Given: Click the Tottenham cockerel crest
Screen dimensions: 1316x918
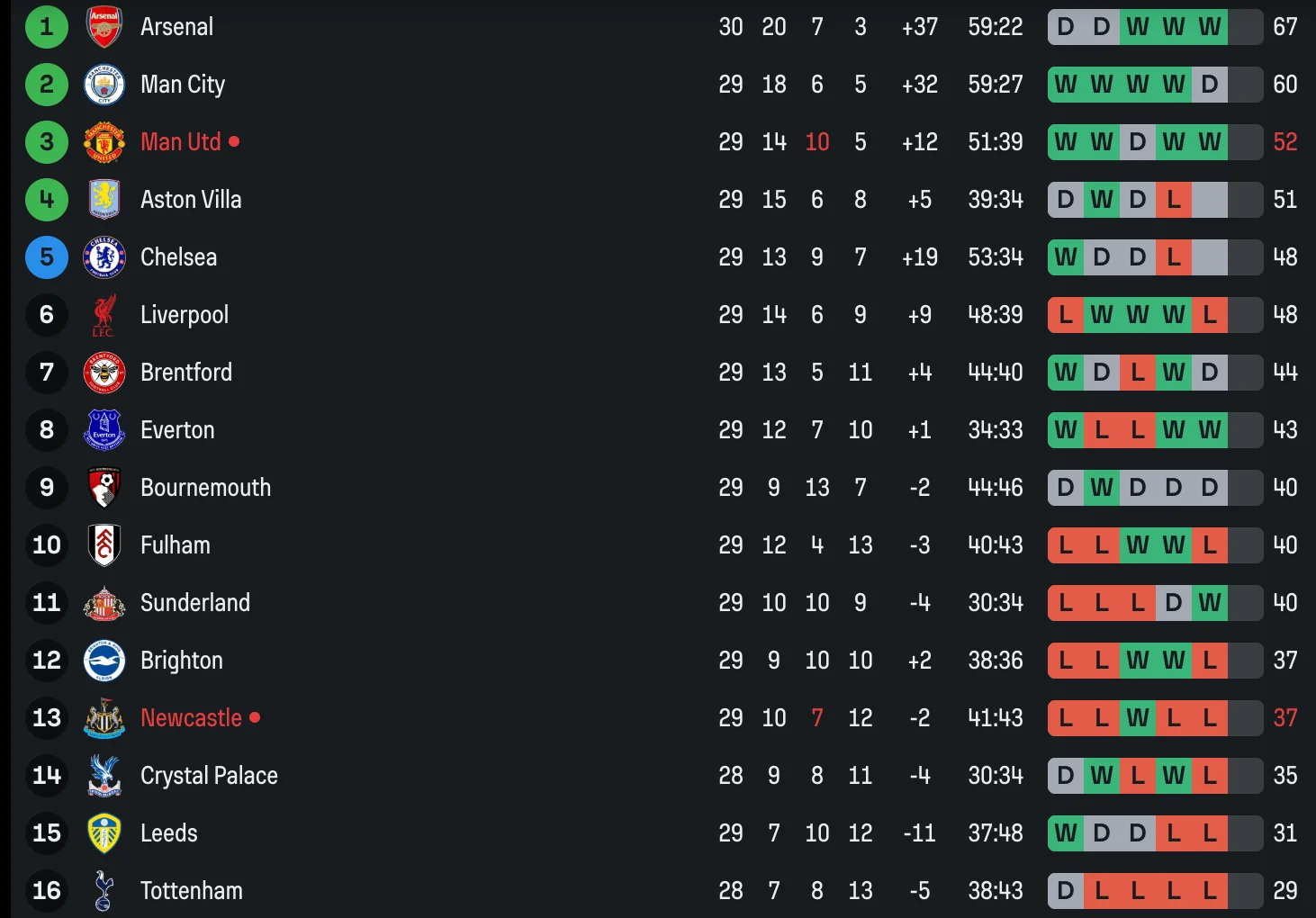Looking at the screenshot, I should click(x=104, y=891).
